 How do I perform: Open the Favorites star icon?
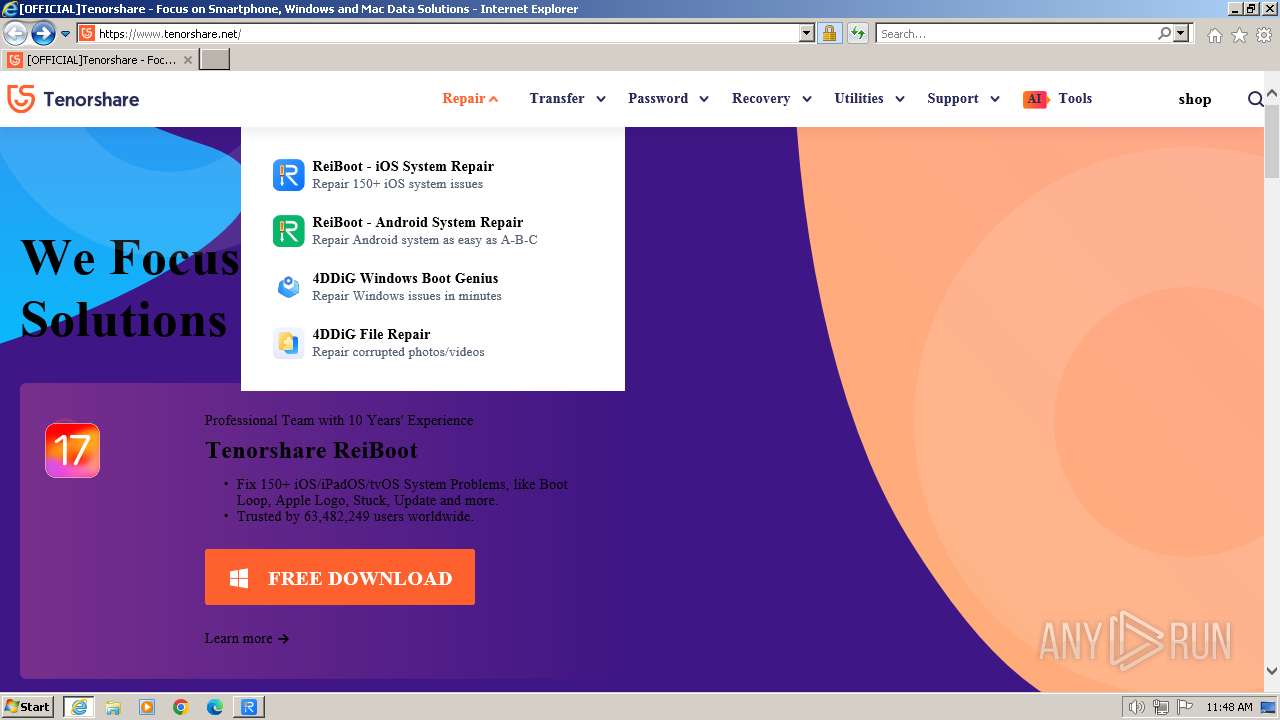[1239, 35]
